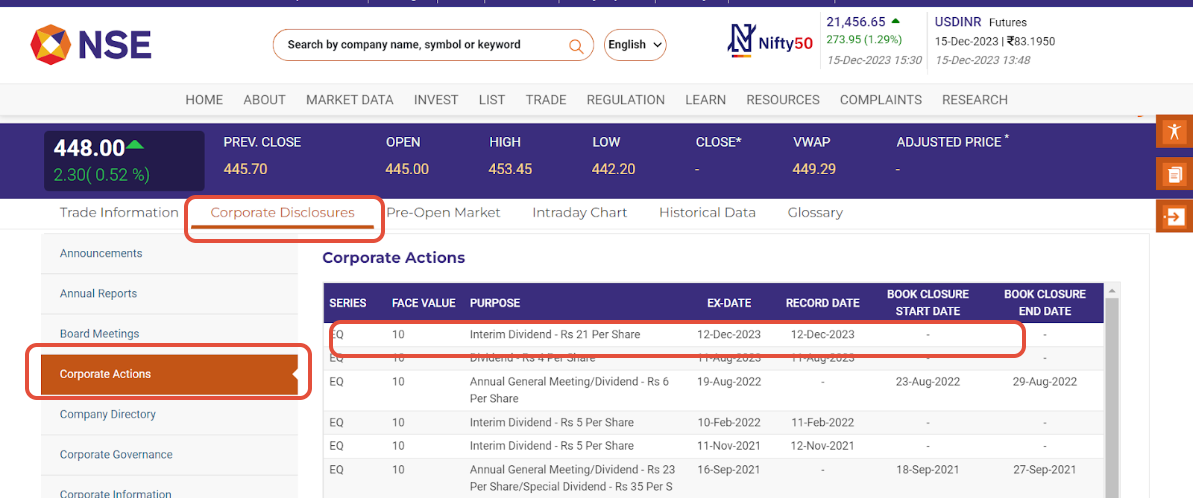
Task: Click the Nifty50 logo
Action: coord(769,42)
